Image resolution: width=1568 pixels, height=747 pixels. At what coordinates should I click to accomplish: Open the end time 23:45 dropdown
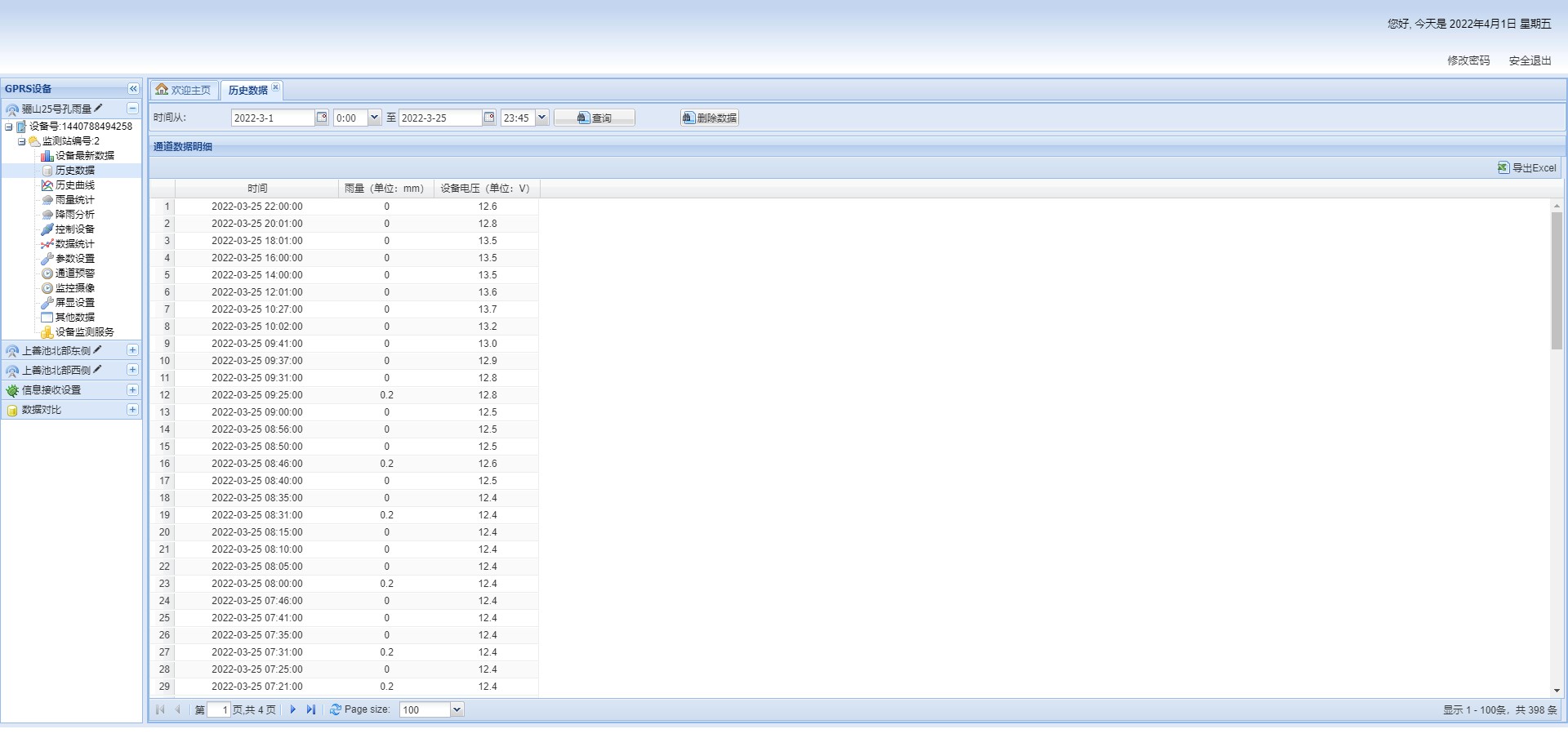click(541, 118)
